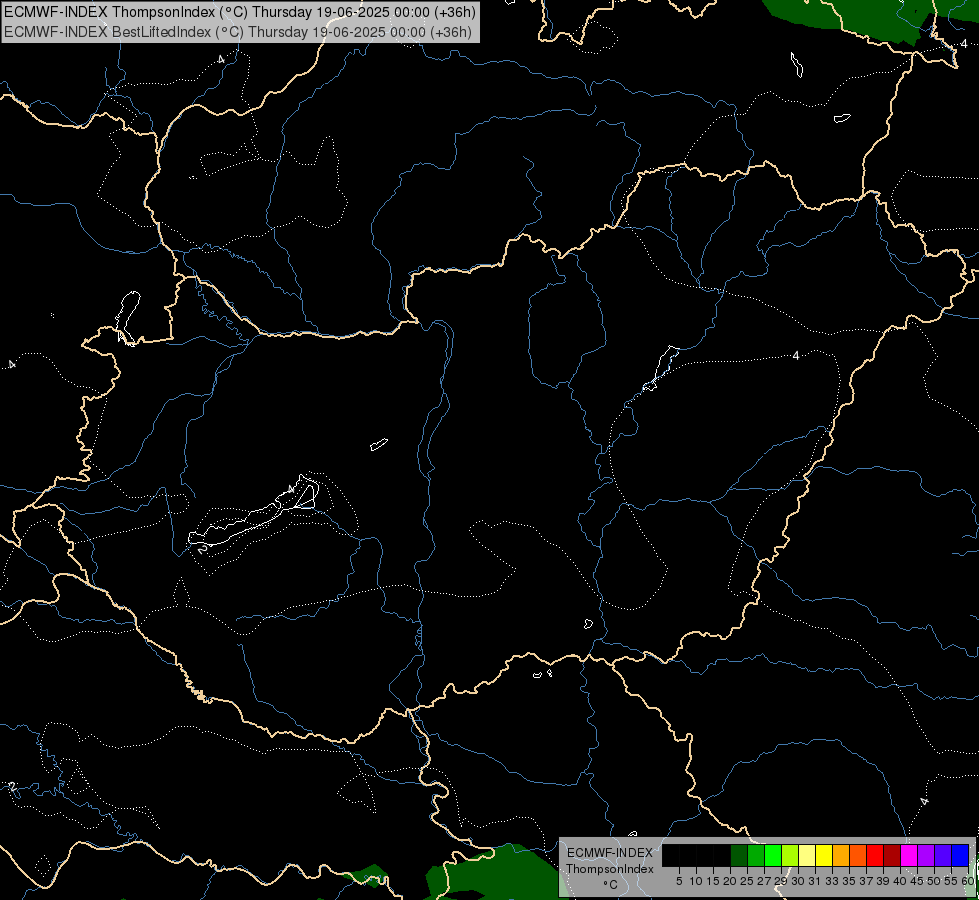Select the dark green 20–25 legend swatch
Image resolution: width=979 pixels, height=900 pixels.
click(x=739, y=855)
